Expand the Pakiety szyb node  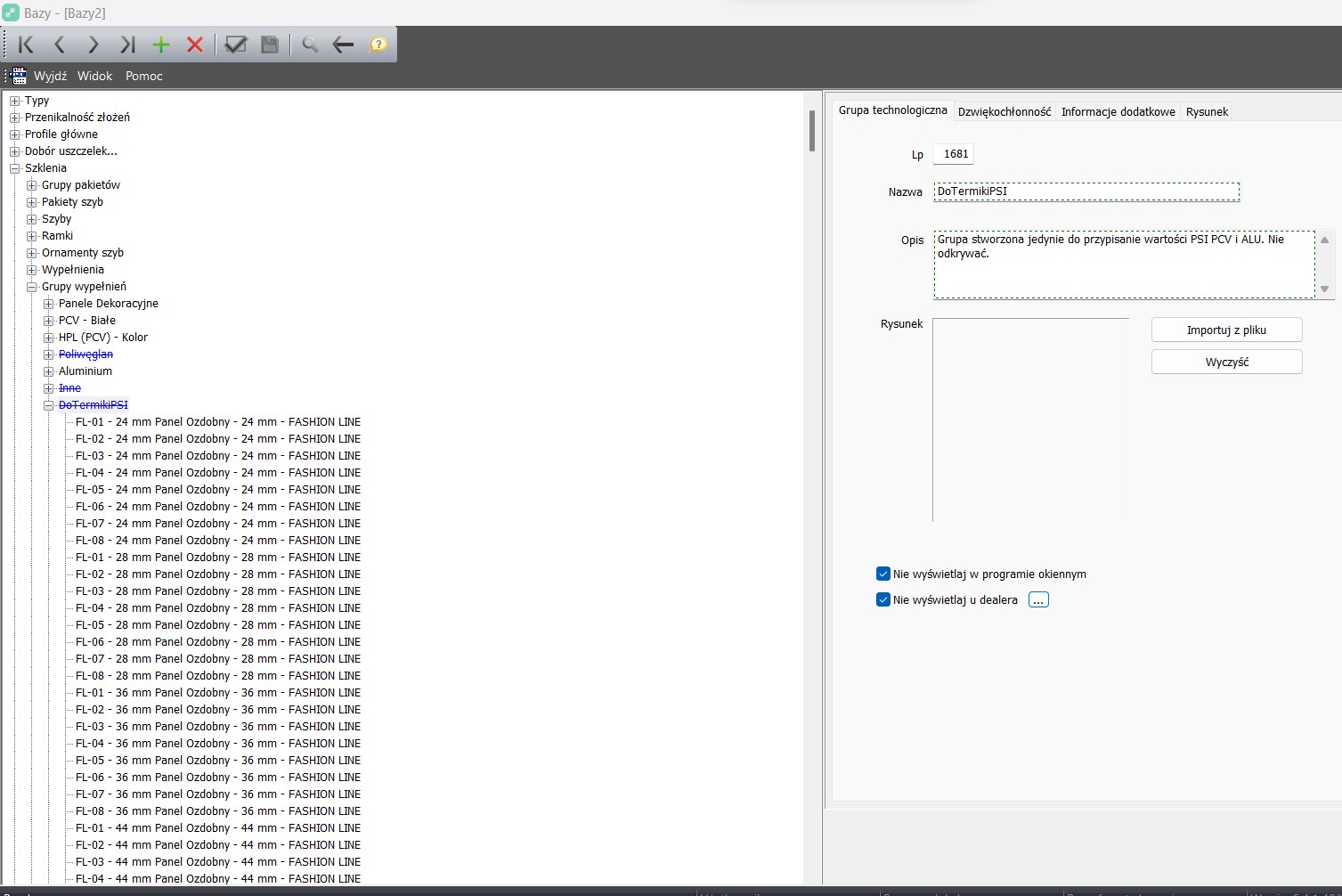[x=31, y=202]
